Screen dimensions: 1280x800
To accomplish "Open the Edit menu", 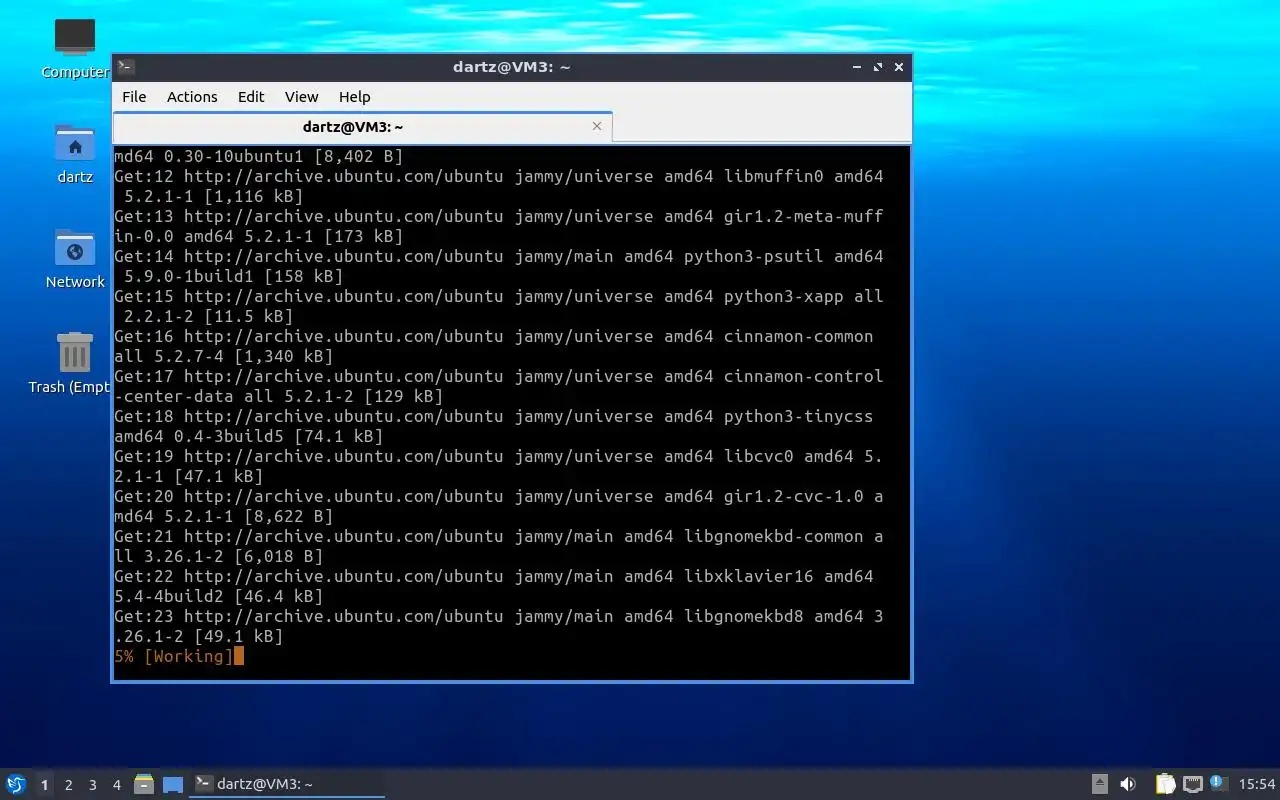I will 251,97.
